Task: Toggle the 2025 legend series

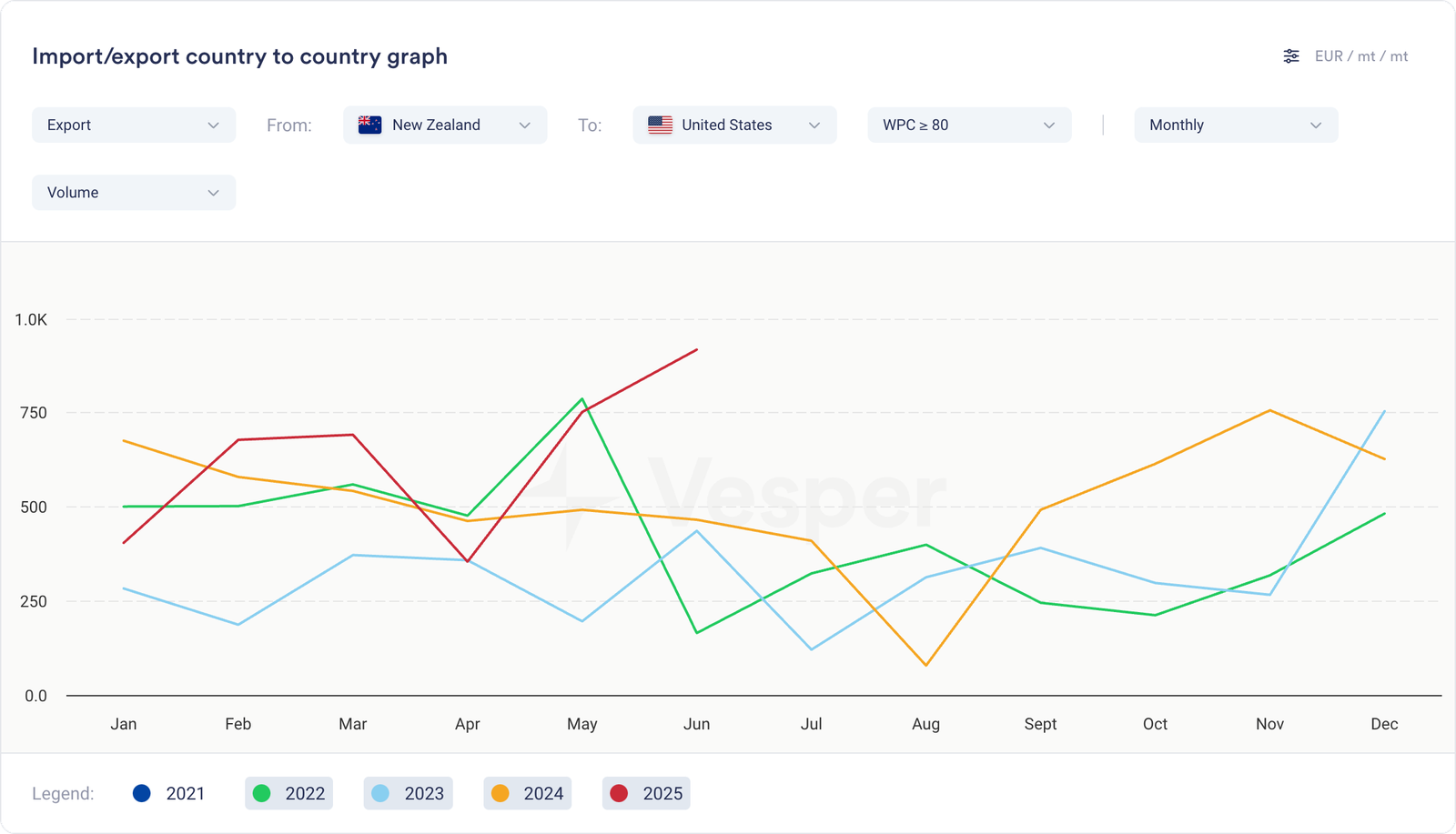Action: point(646,793)
